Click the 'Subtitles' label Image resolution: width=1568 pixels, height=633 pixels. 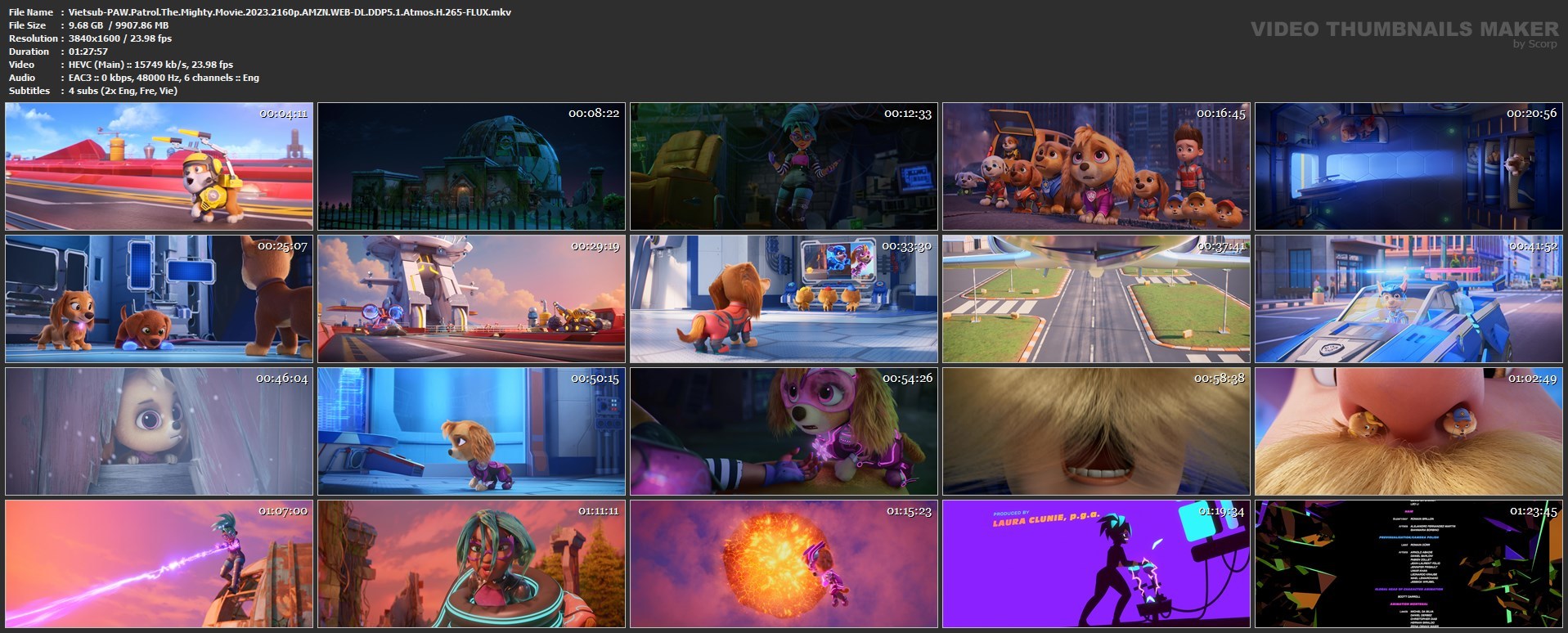(x=29, y=91)
